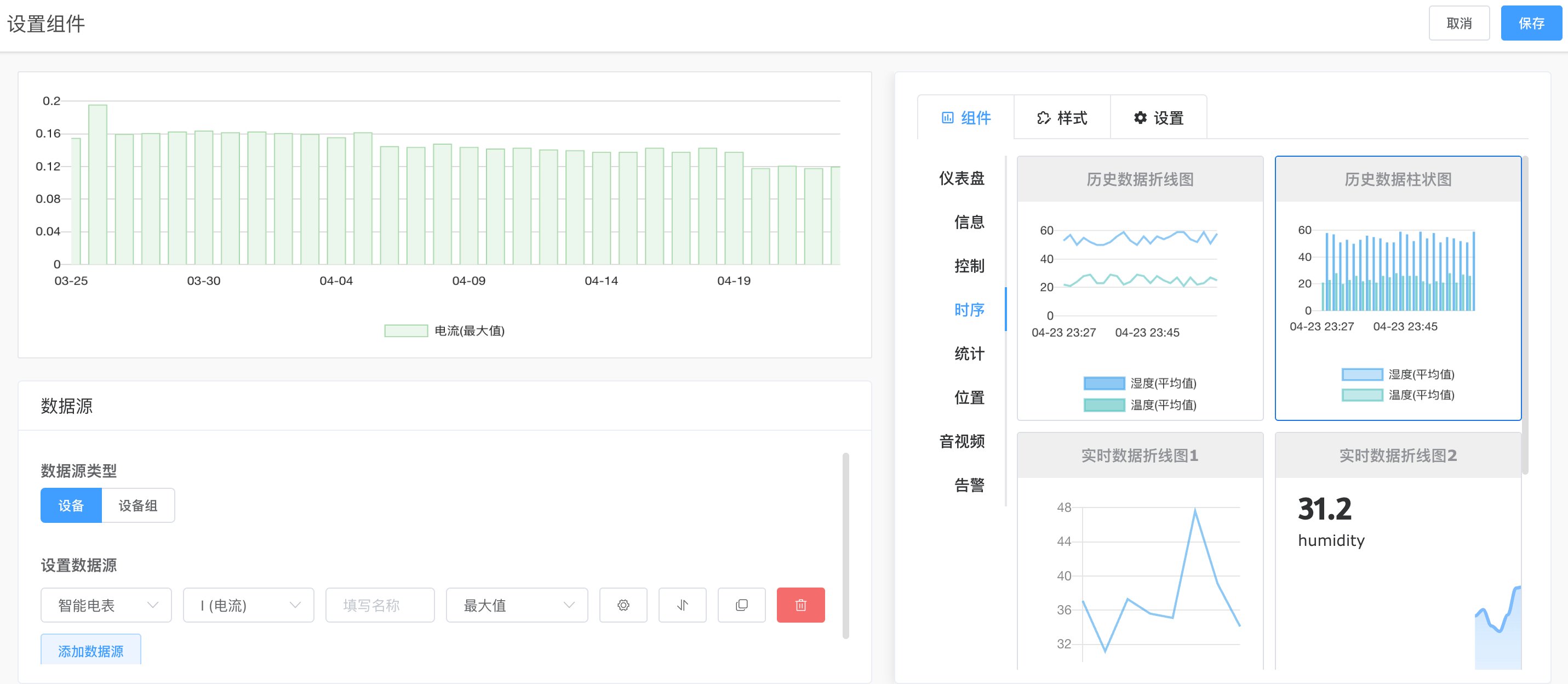Click the 保存 save button
Viewport: 1568px width, 684px height.
pyautogui.click(x=1530, y=23)
